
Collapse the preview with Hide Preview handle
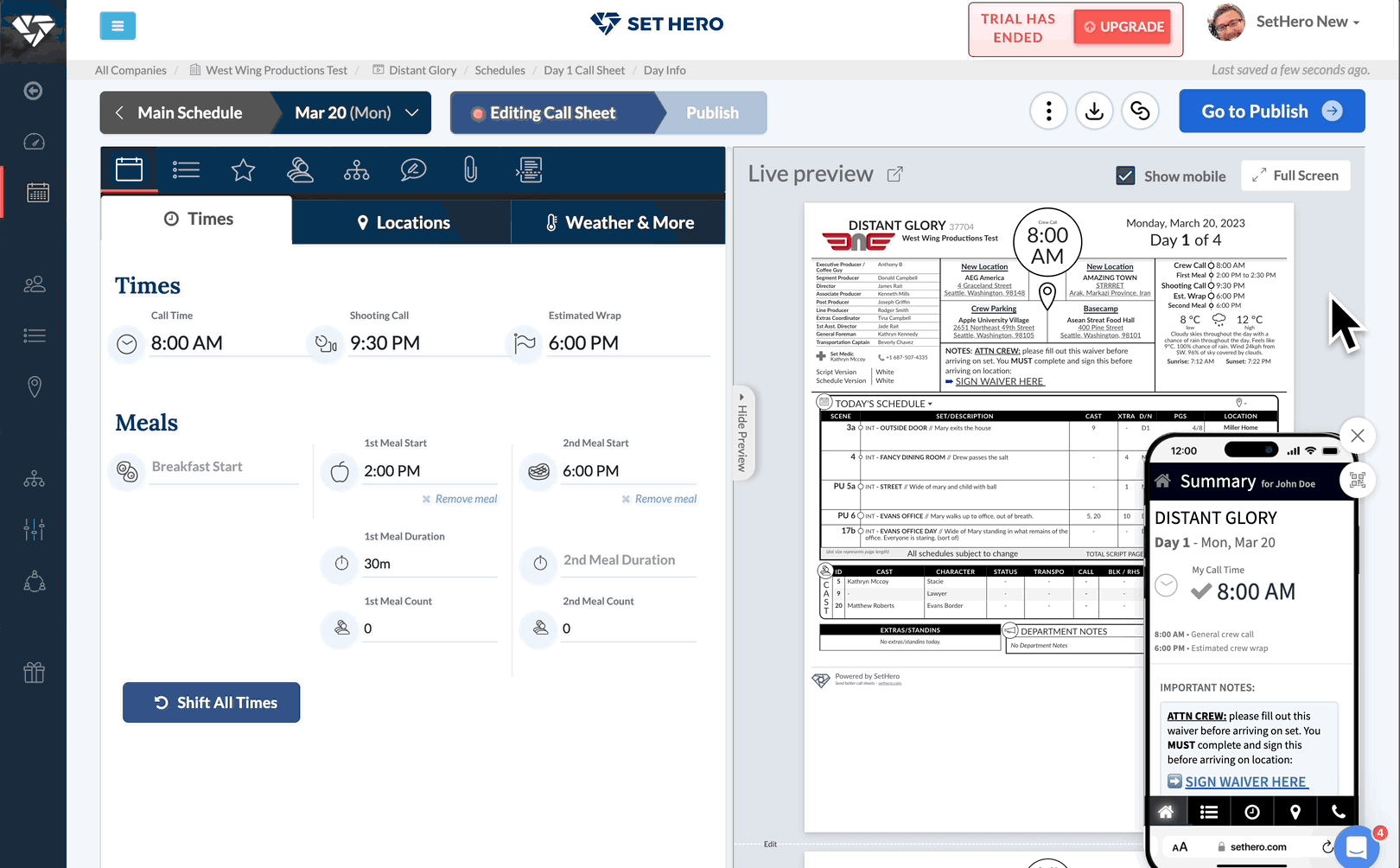742,431
